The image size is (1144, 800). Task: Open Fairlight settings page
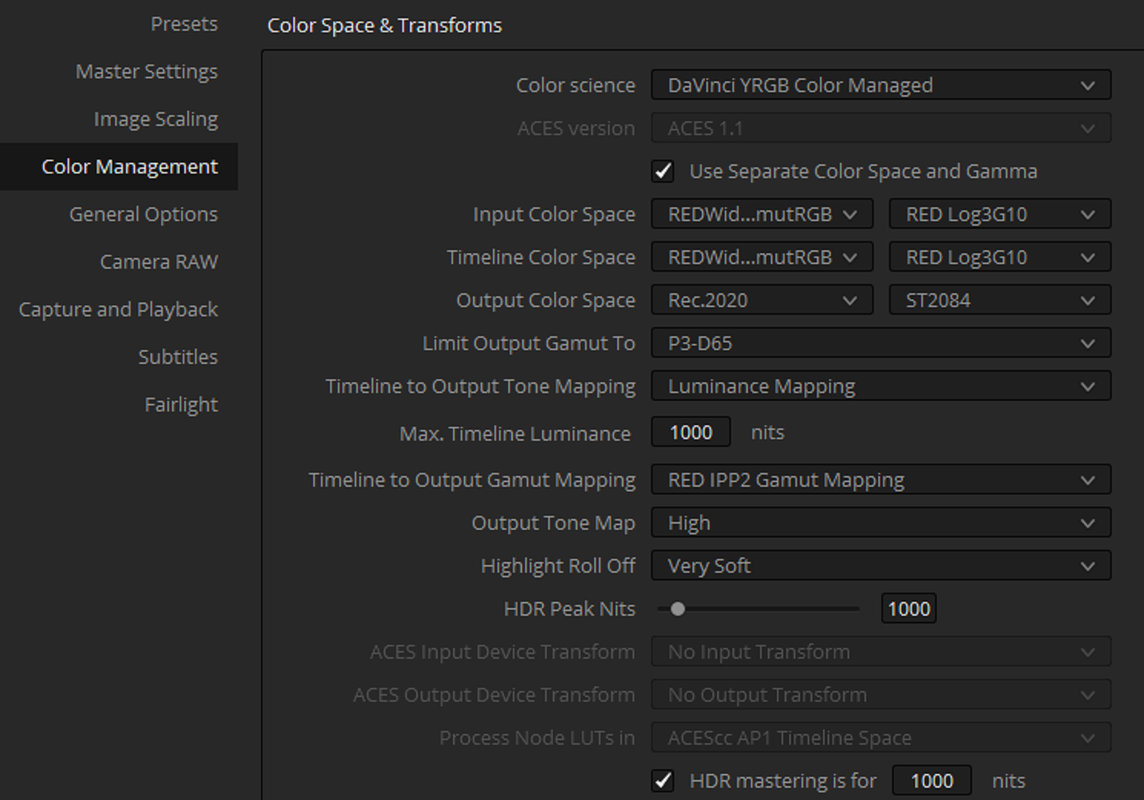pyautogui.click(x=181, y=404)
